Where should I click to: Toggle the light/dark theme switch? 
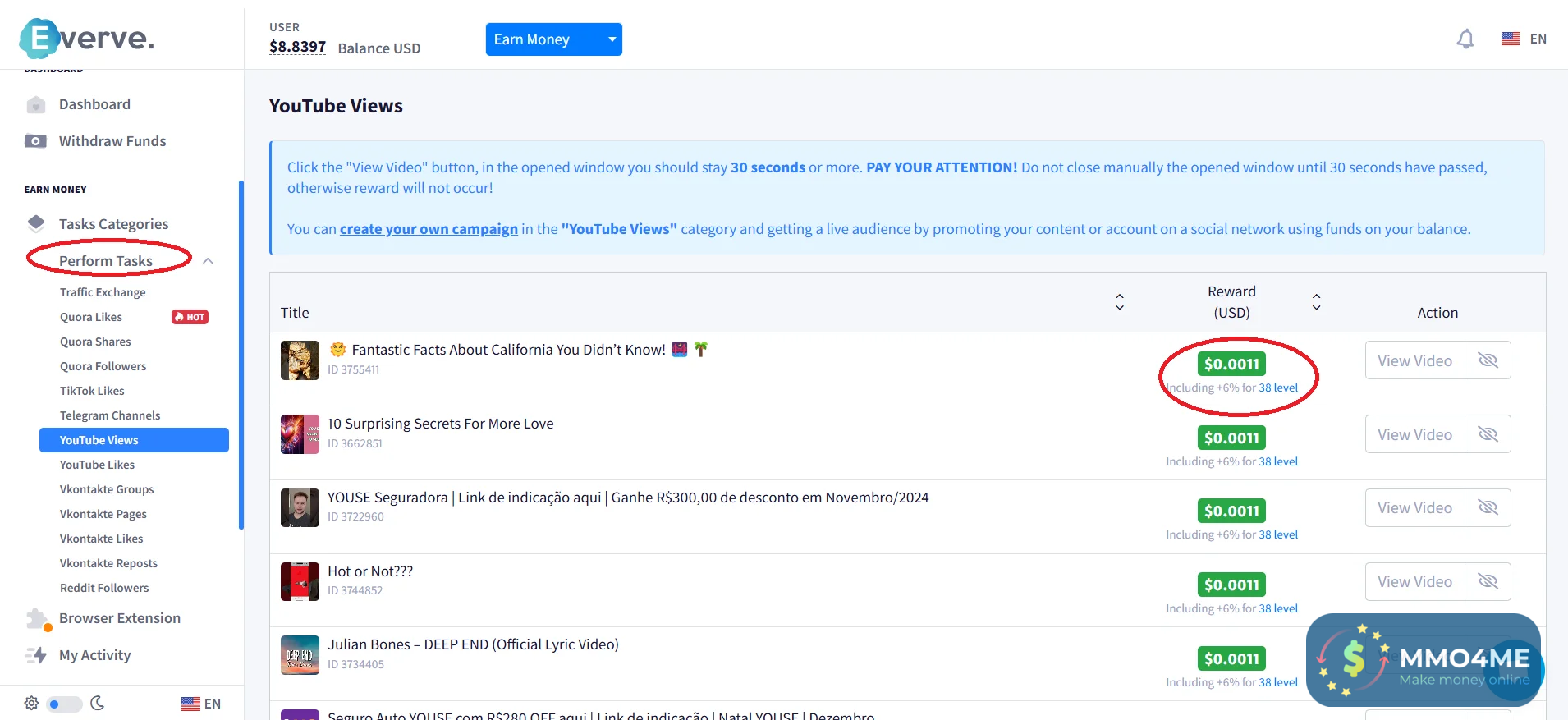click(64, 704)
